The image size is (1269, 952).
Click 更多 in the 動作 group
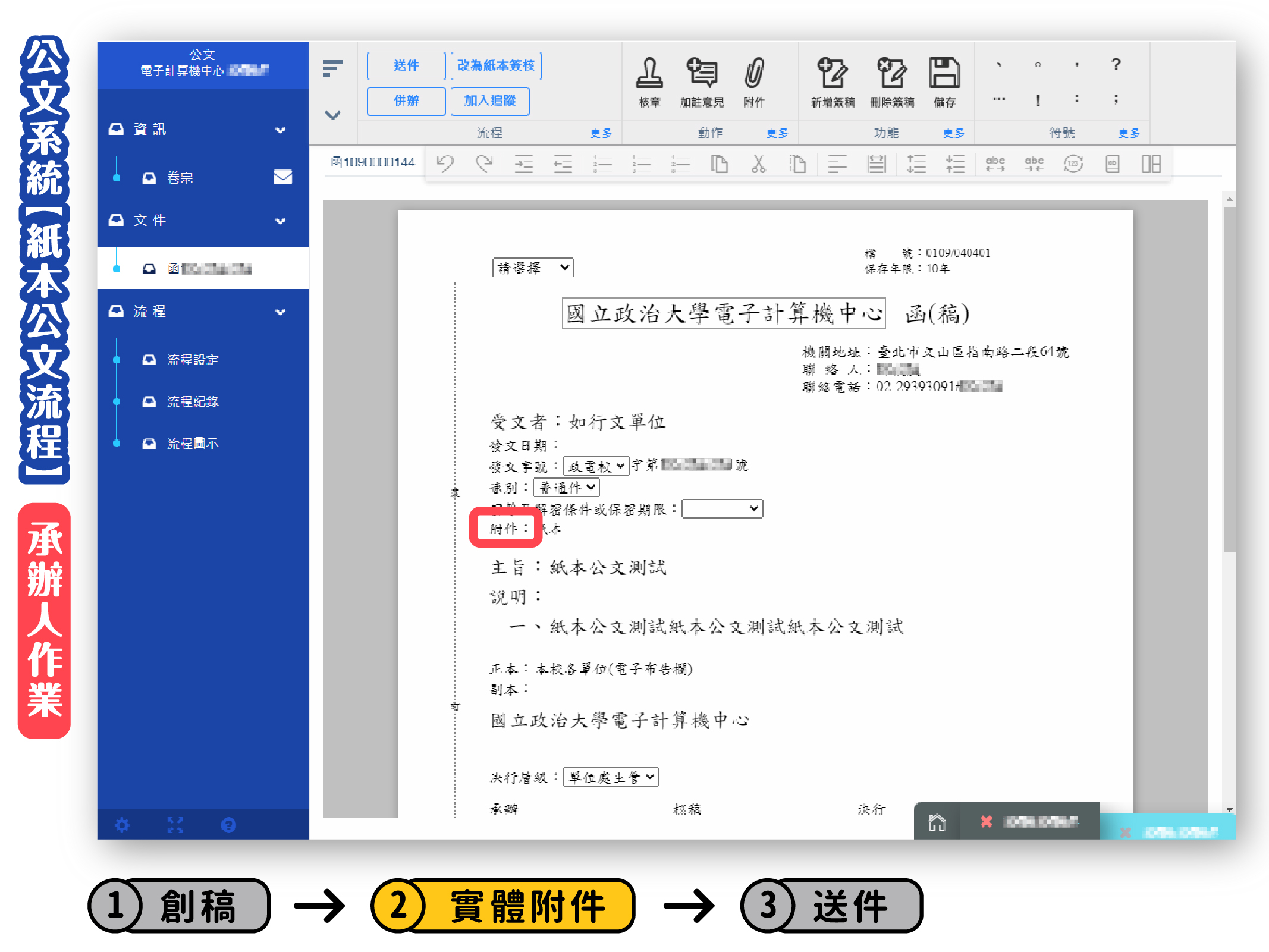tap(777, 133)
